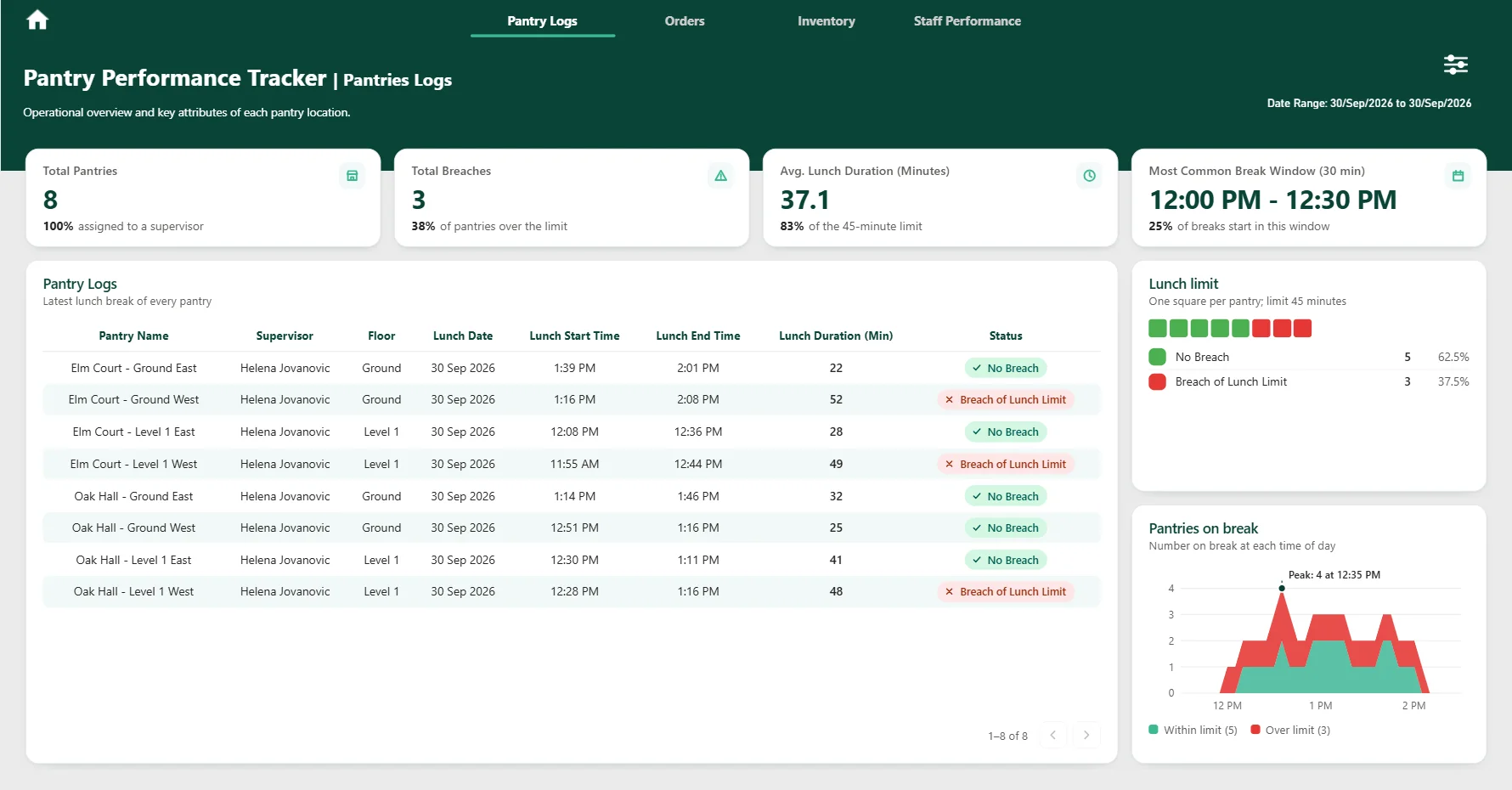Click the breach status for duration 52
1512x790 pixels.
pos(1006,399)
